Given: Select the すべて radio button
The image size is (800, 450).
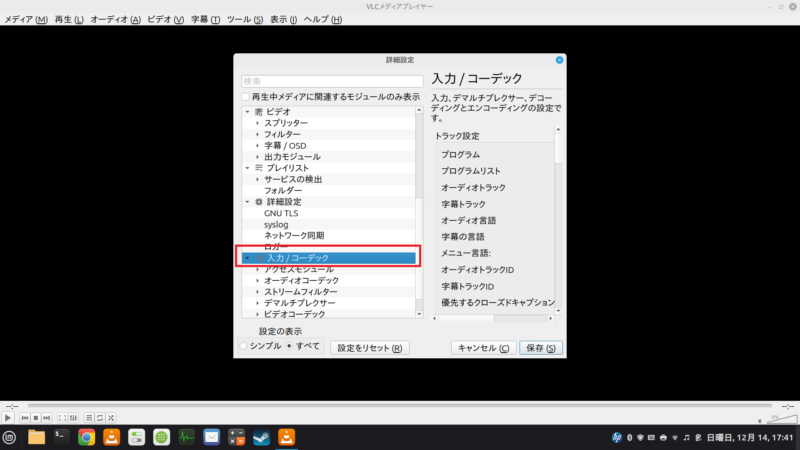Looking at the screenshot, I should (290, 346).
